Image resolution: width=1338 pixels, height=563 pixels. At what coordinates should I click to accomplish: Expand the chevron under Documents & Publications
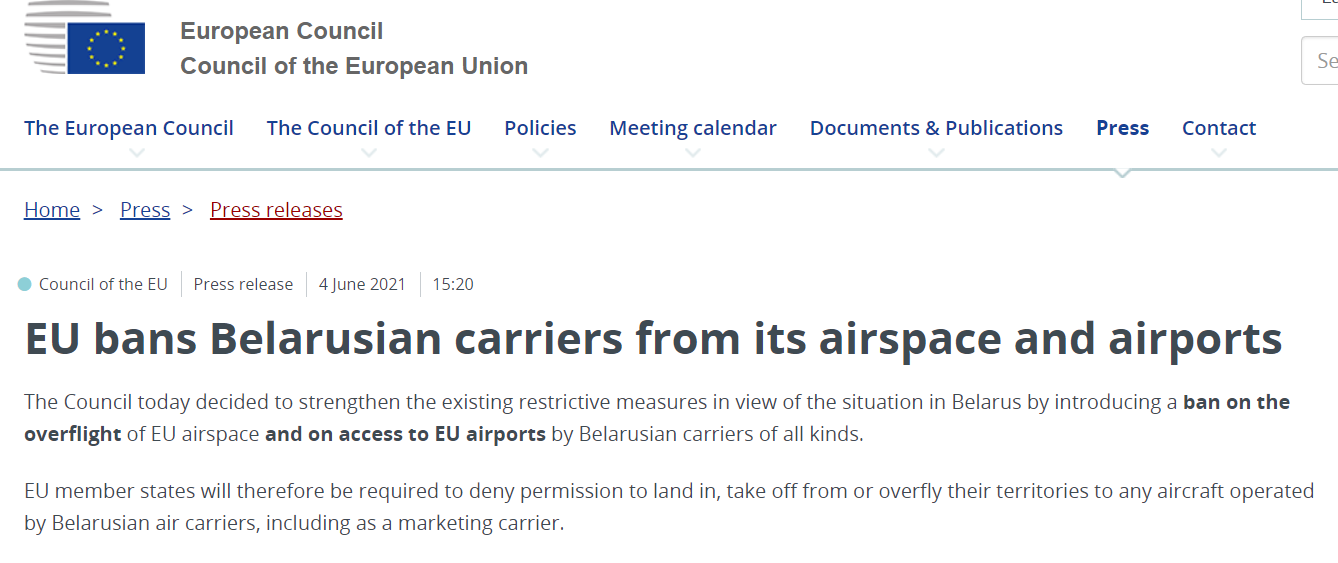point(936,153)
